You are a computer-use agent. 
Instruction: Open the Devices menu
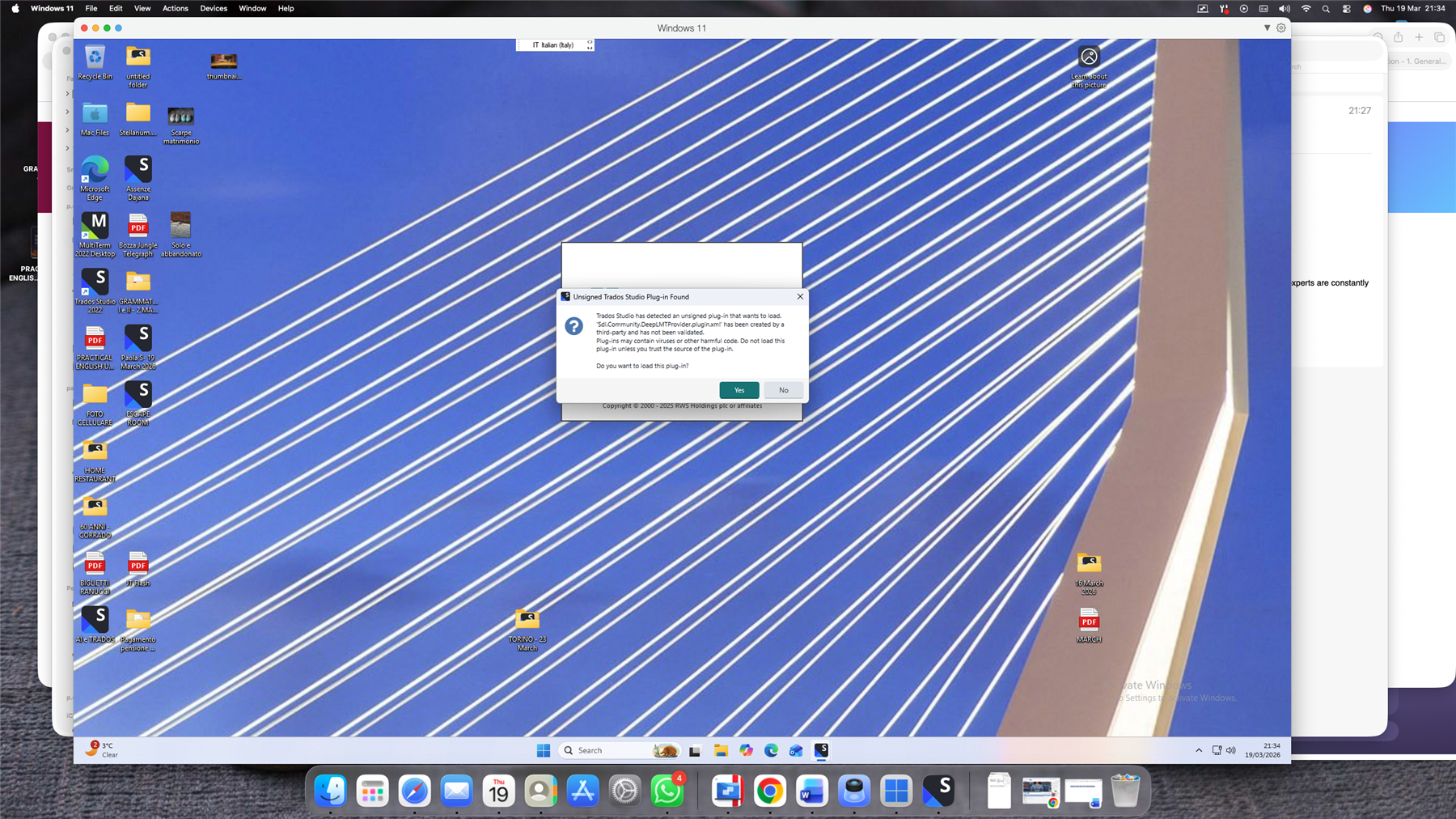[214, 8]
